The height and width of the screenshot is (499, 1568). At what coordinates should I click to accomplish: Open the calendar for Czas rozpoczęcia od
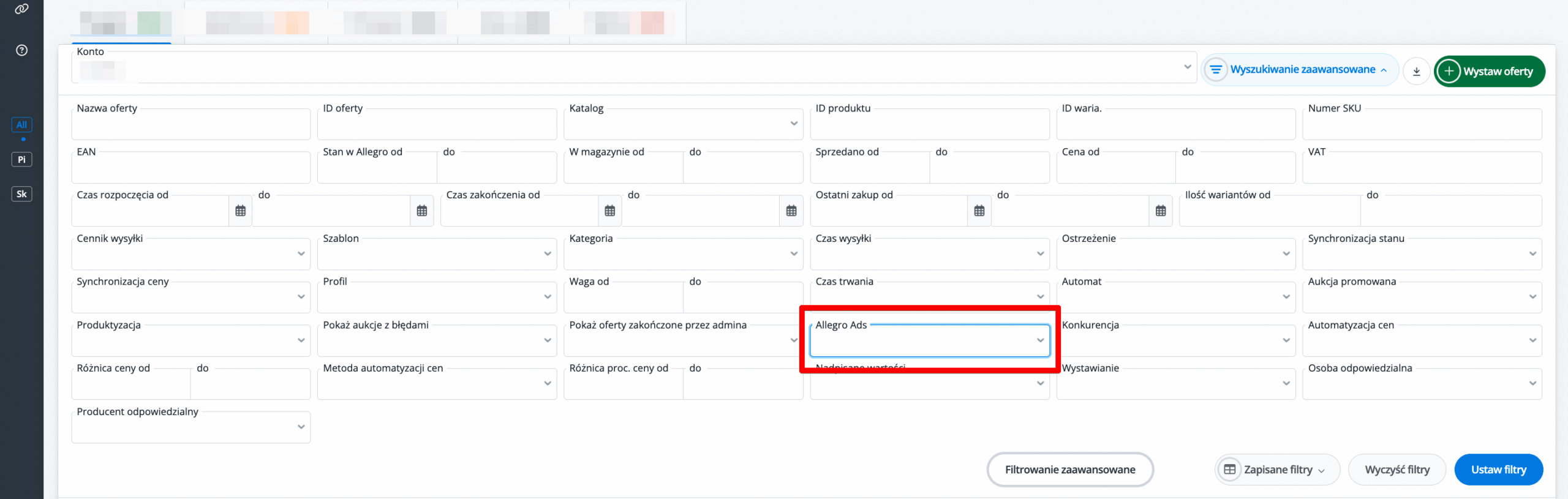click(240, 211)
